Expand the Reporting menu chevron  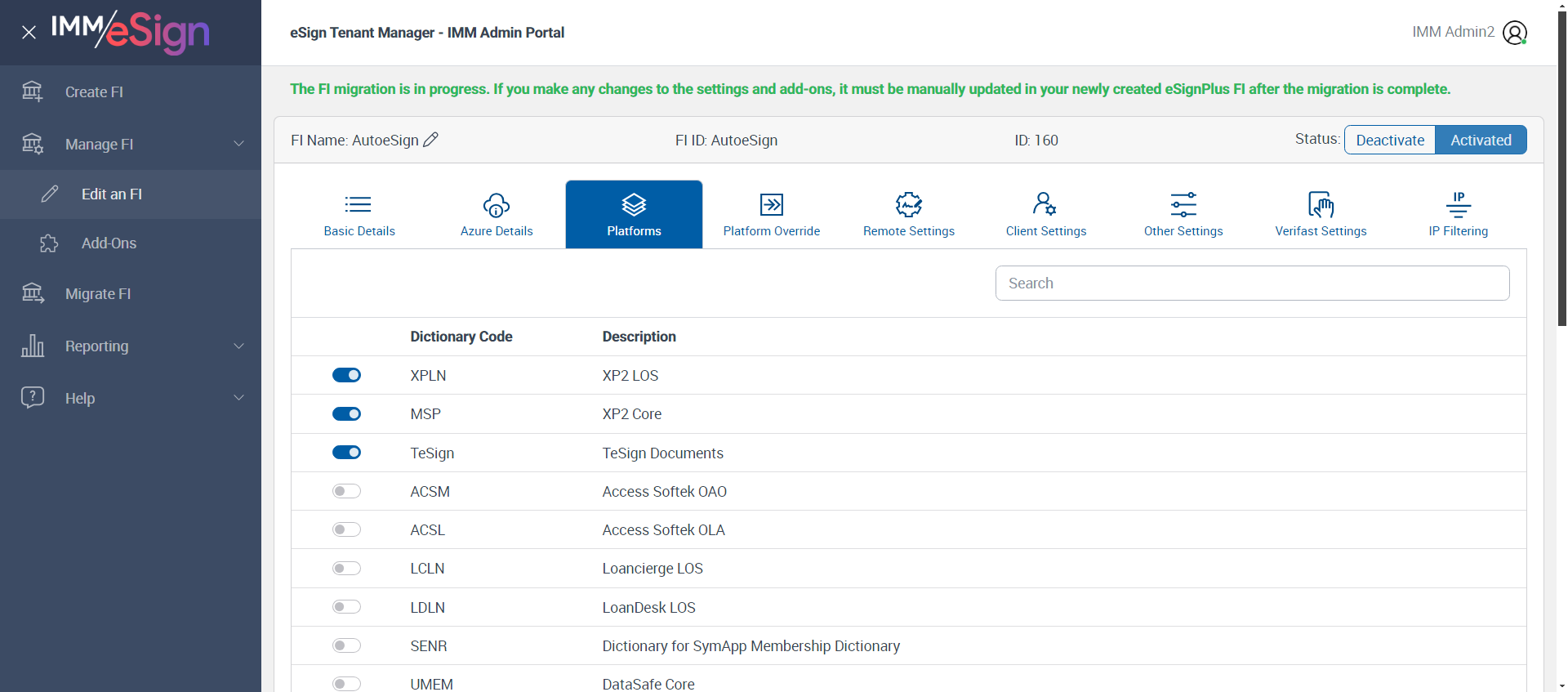coord(239,346)
